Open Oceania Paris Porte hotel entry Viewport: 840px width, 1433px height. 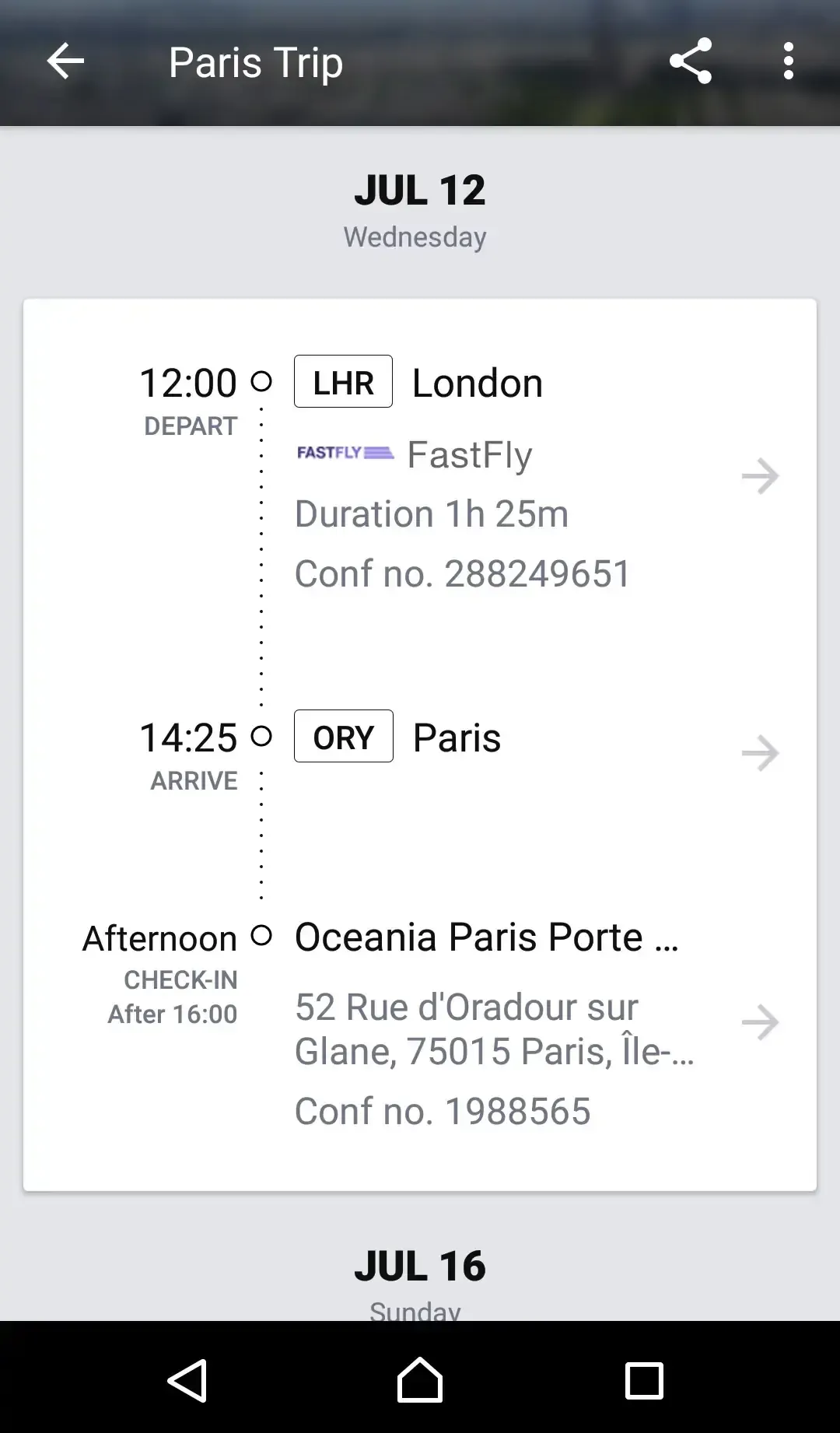486,937
